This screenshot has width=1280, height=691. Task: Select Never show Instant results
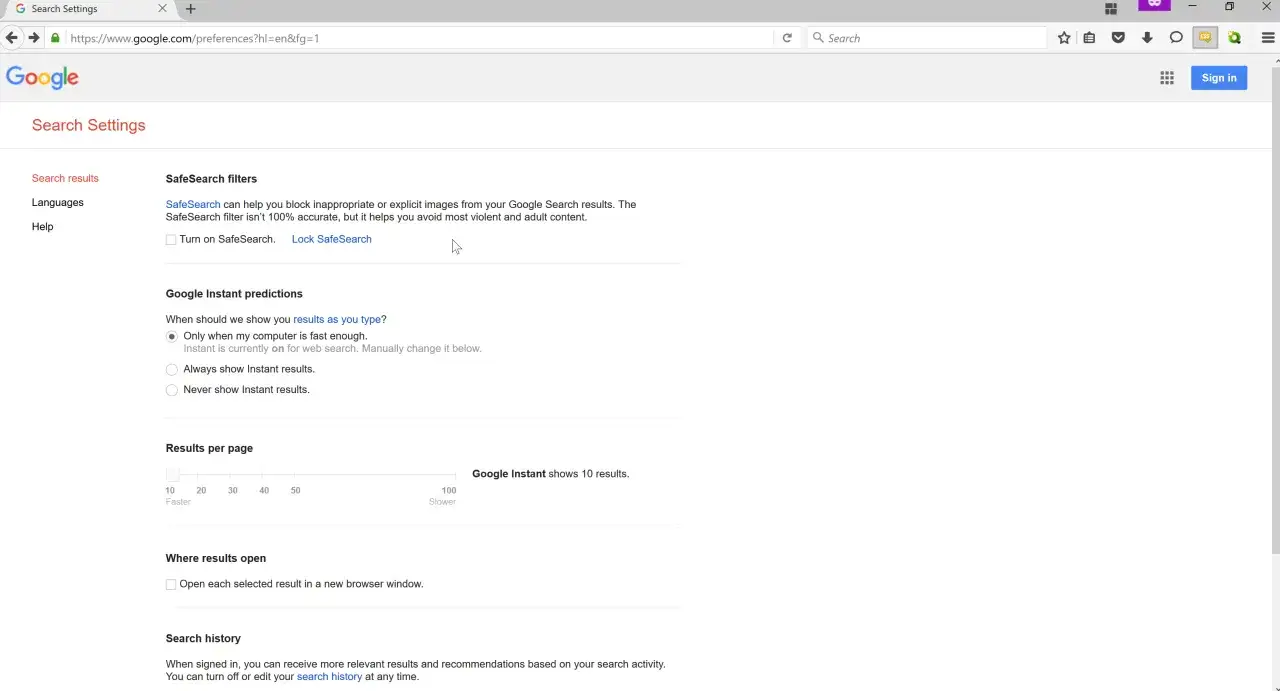click(x=172, y=390)
